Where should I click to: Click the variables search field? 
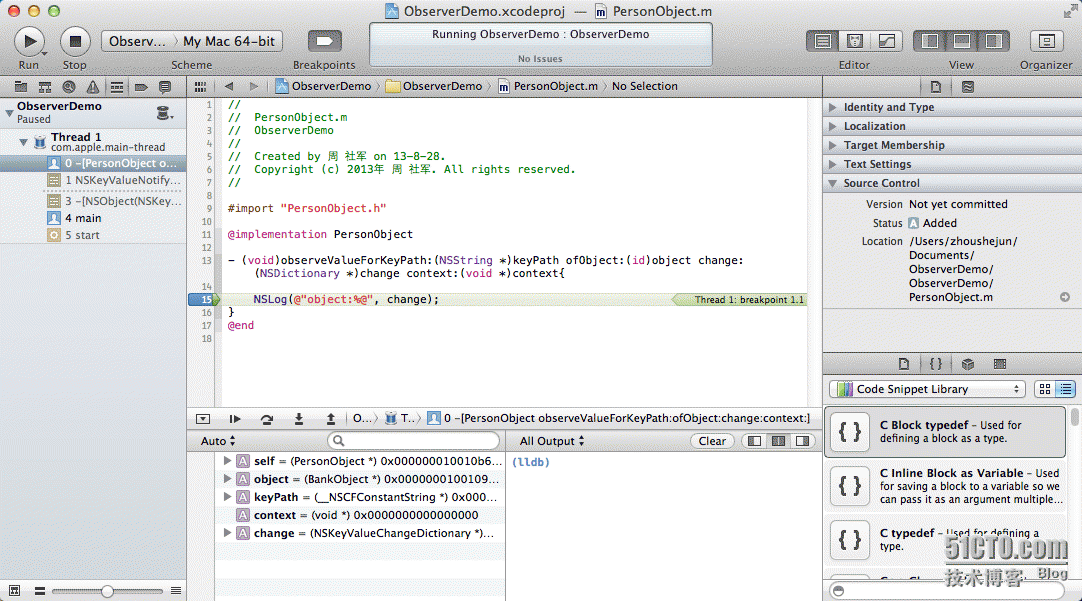(x=413, y=441)
